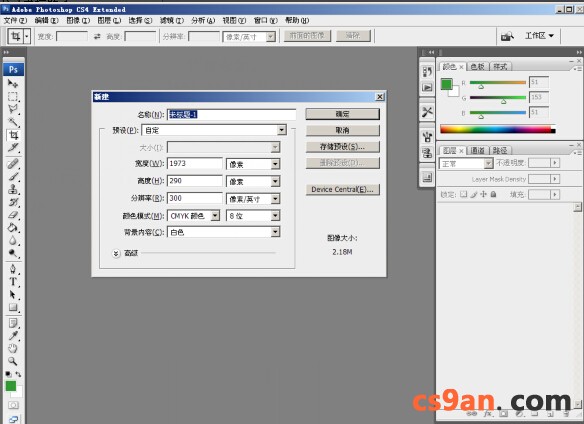Toggle lock image pixels brush icon

point(473,194)
